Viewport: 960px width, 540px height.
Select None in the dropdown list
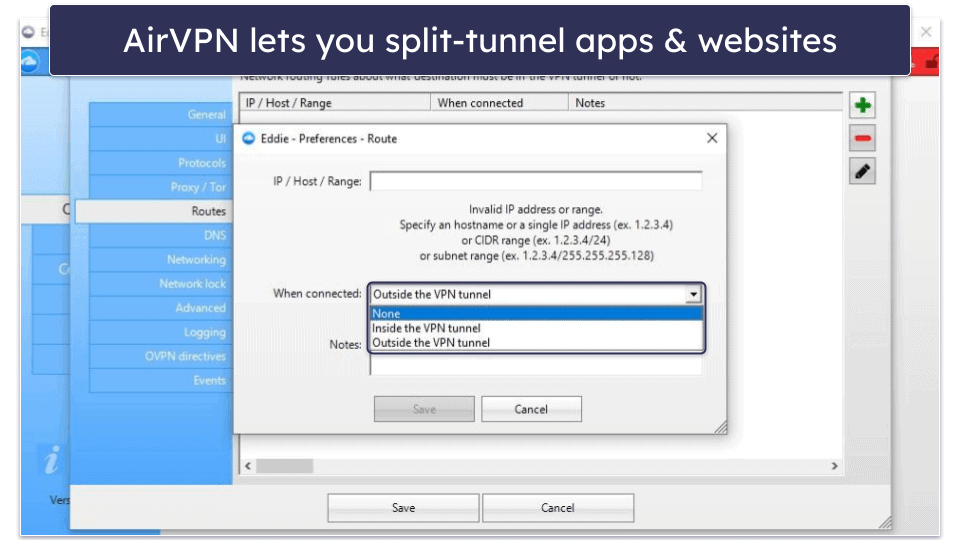pyautogui.click(x=536, y=313)
